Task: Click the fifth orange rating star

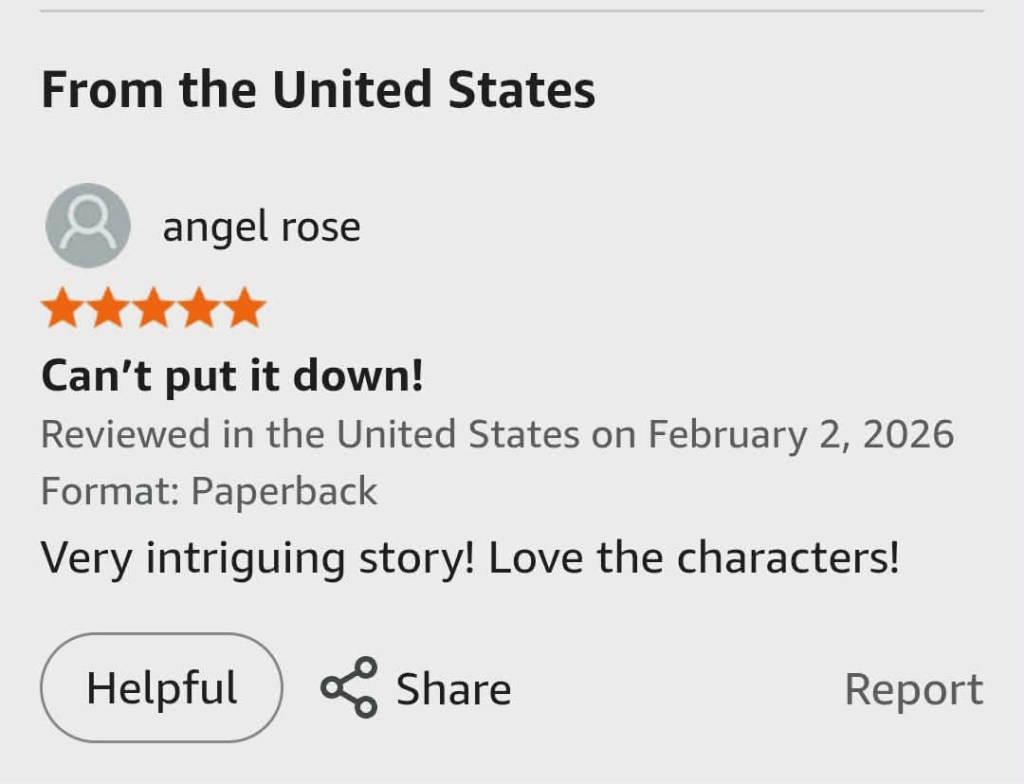Action: pyautogui.click(x=243, y=309)
